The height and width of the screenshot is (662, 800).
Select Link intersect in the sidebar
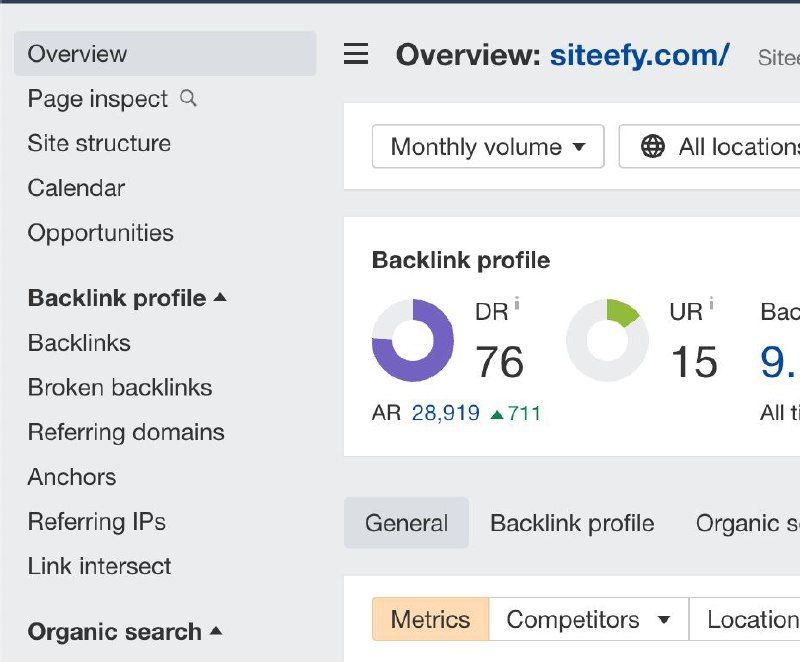click(99, 566)
